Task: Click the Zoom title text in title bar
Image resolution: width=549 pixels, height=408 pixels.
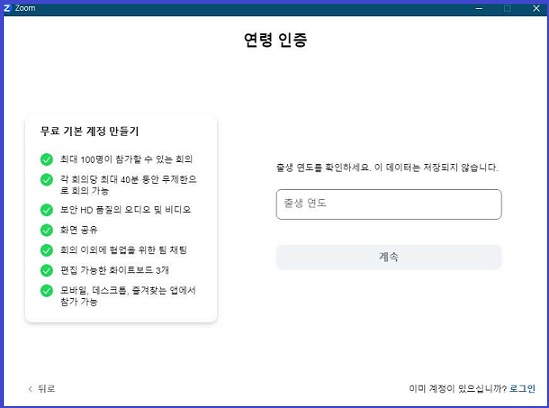Action: 25,8
